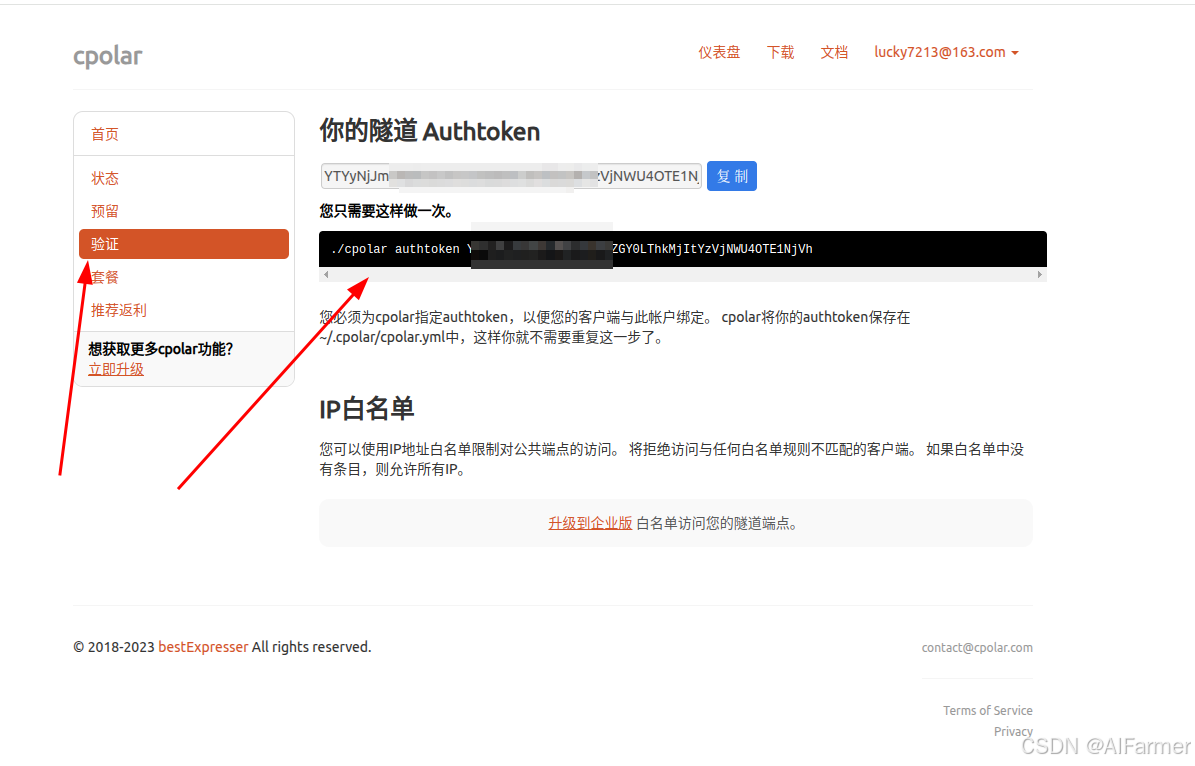Open the 套餐 sidebar item

[x=105, y=277]
